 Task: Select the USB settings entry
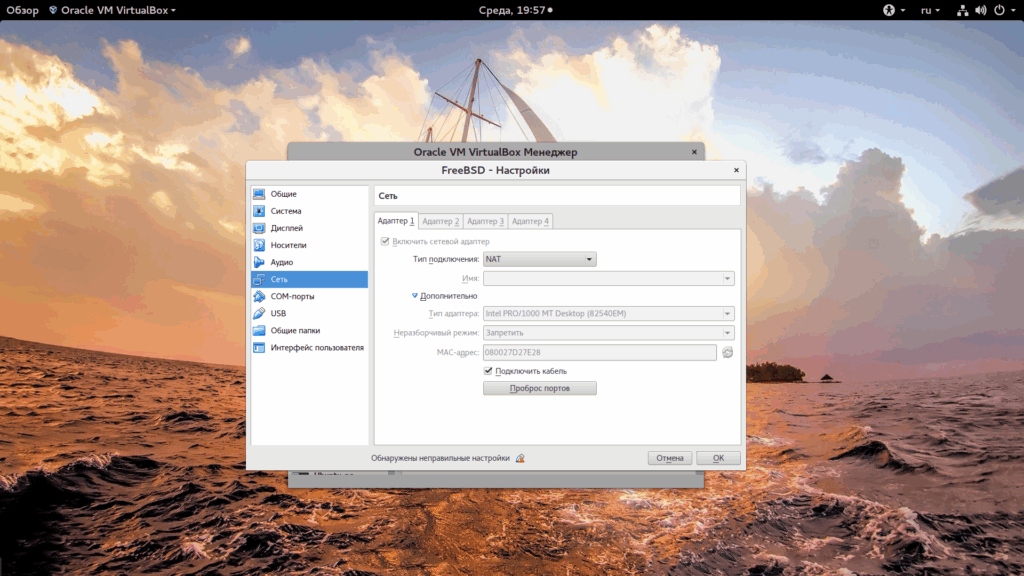[x=310, y=313]
